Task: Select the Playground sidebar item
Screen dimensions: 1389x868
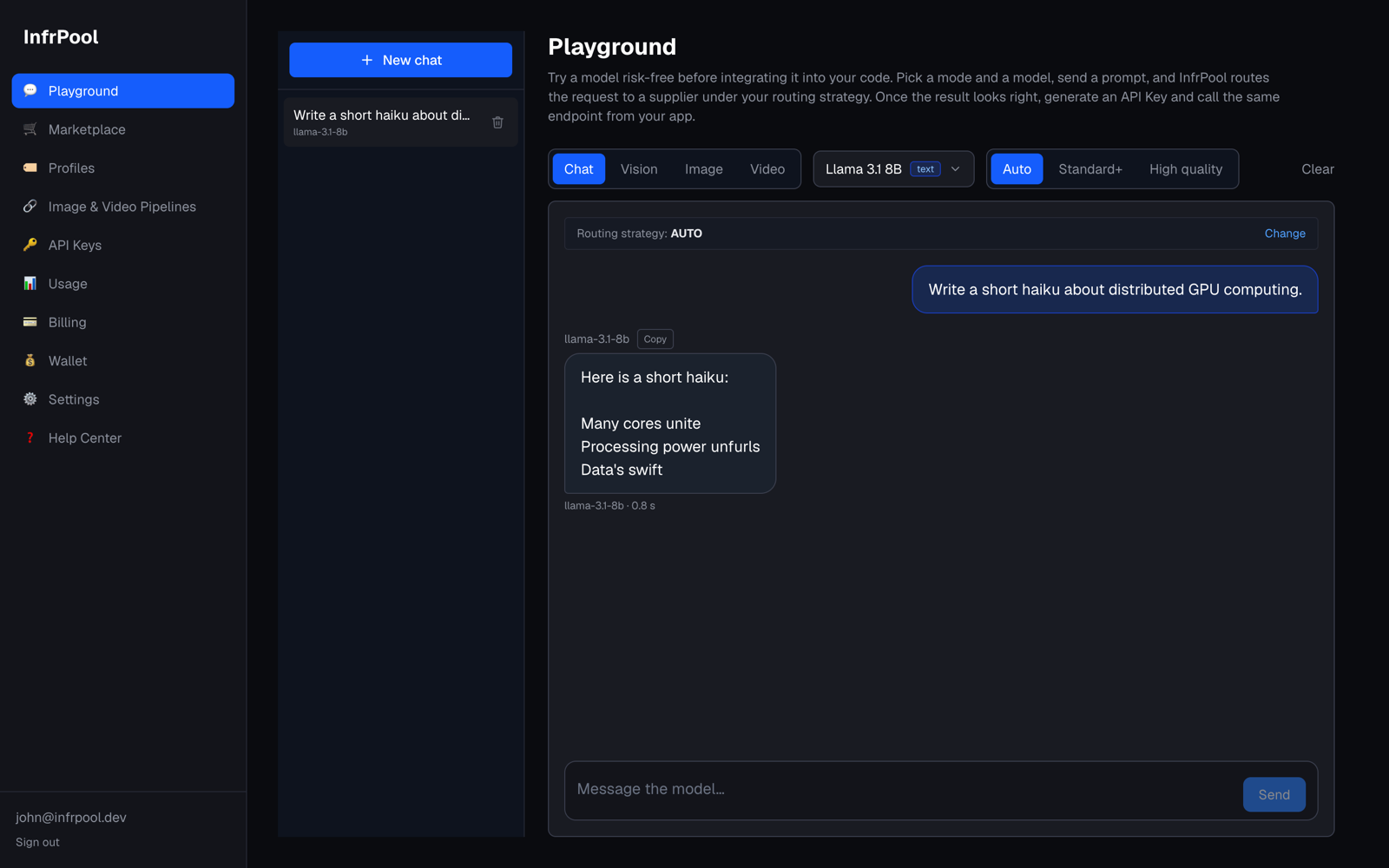Action: coord(122,91)
